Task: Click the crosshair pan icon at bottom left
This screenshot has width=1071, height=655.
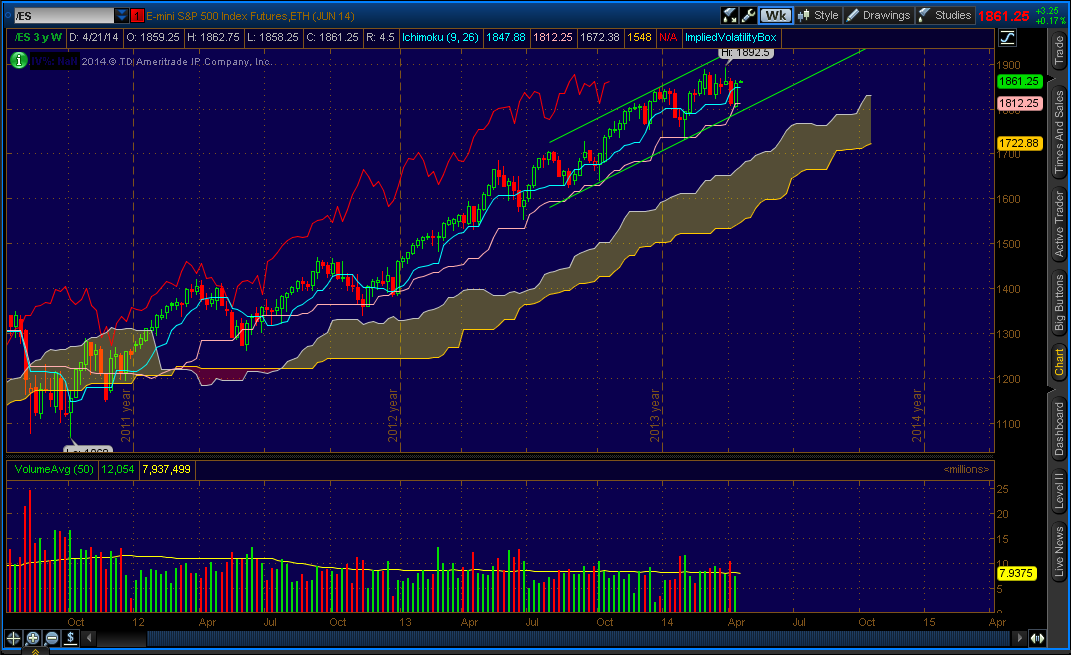Action: pos(13,638)
